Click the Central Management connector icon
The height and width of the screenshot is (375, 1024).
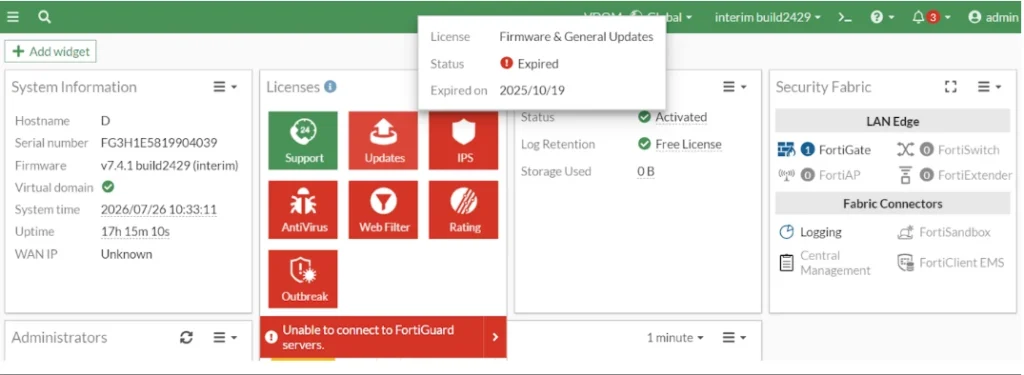coord(787,263)
